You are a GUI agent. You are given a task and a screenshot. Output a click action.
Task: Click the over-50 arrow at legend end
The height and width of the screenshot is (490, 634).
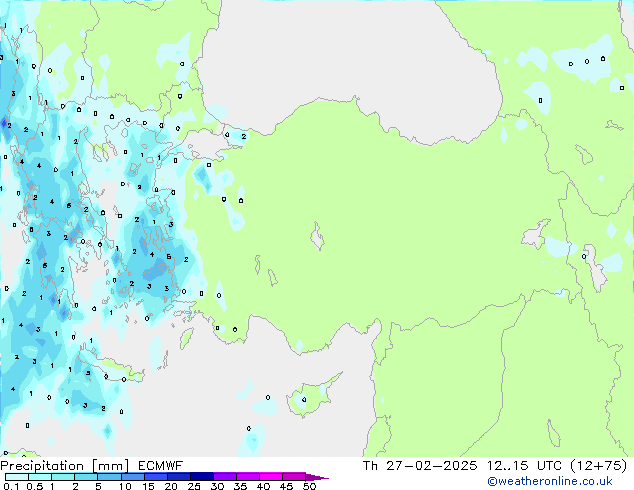317,477
